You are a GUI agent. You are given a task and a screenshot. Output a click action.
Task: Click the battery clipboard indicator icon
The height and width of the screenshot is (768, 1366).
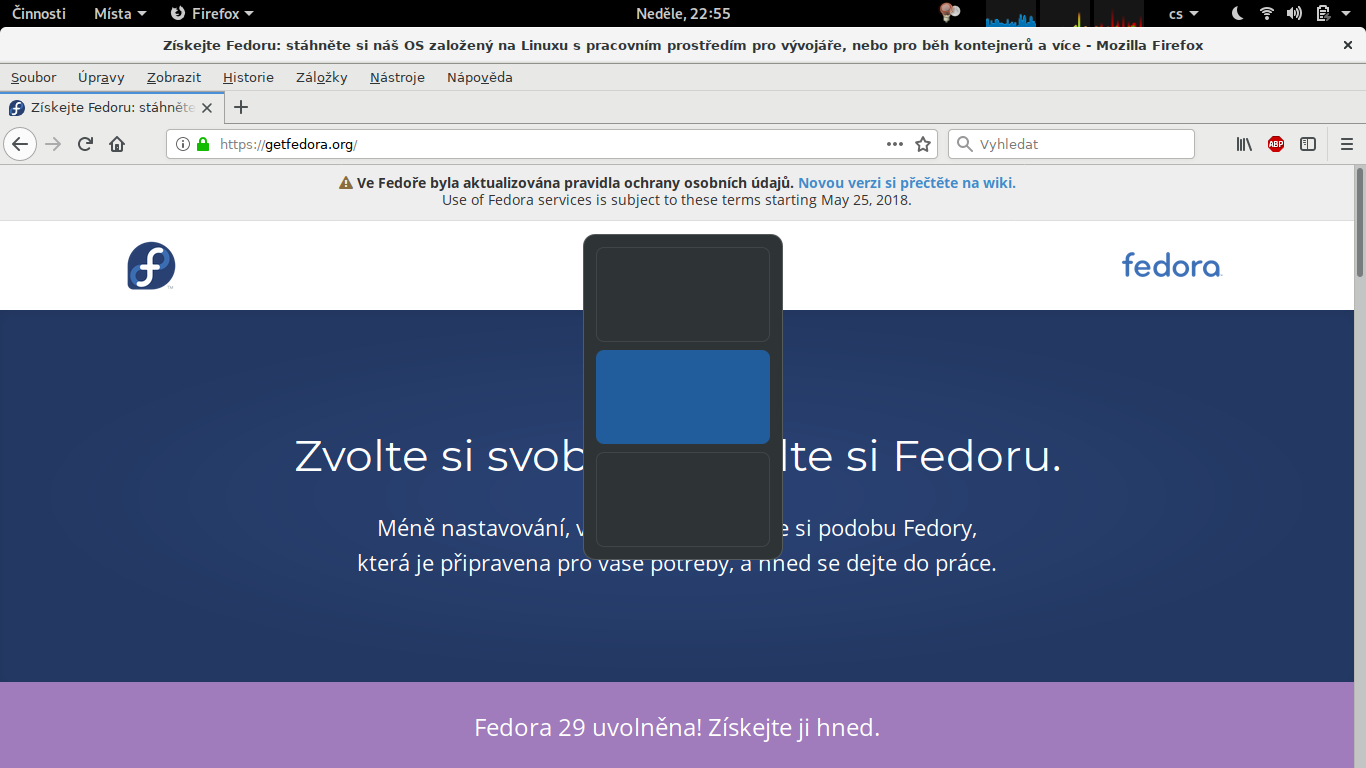(1323, 14)
